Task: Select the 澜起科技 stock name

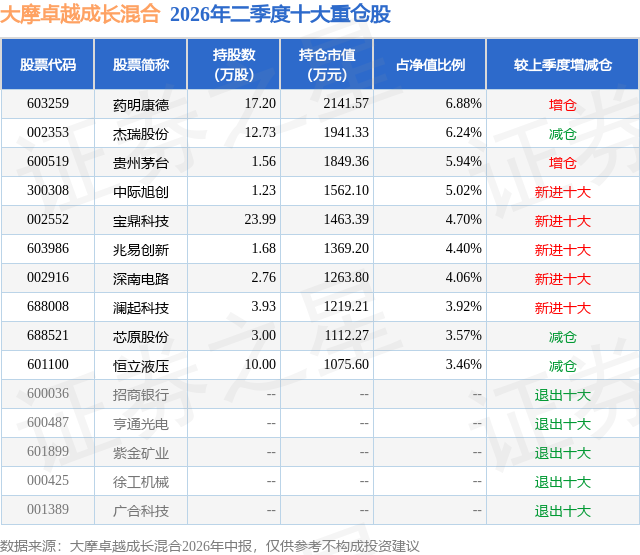Action: click(x=141, y=308)
